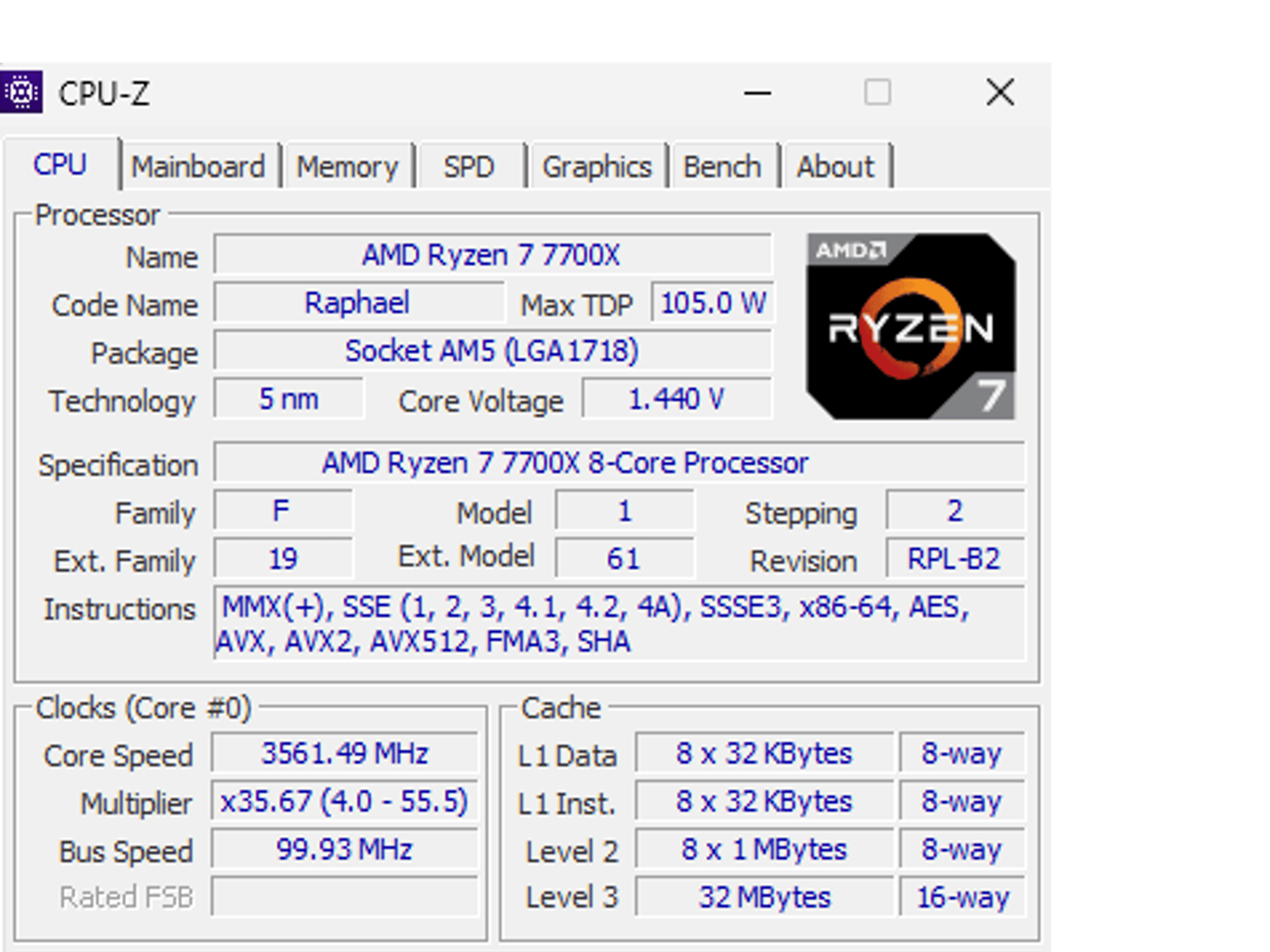
Task: Minimize the CPU-Z window
Action: click(x=757, y=93)
